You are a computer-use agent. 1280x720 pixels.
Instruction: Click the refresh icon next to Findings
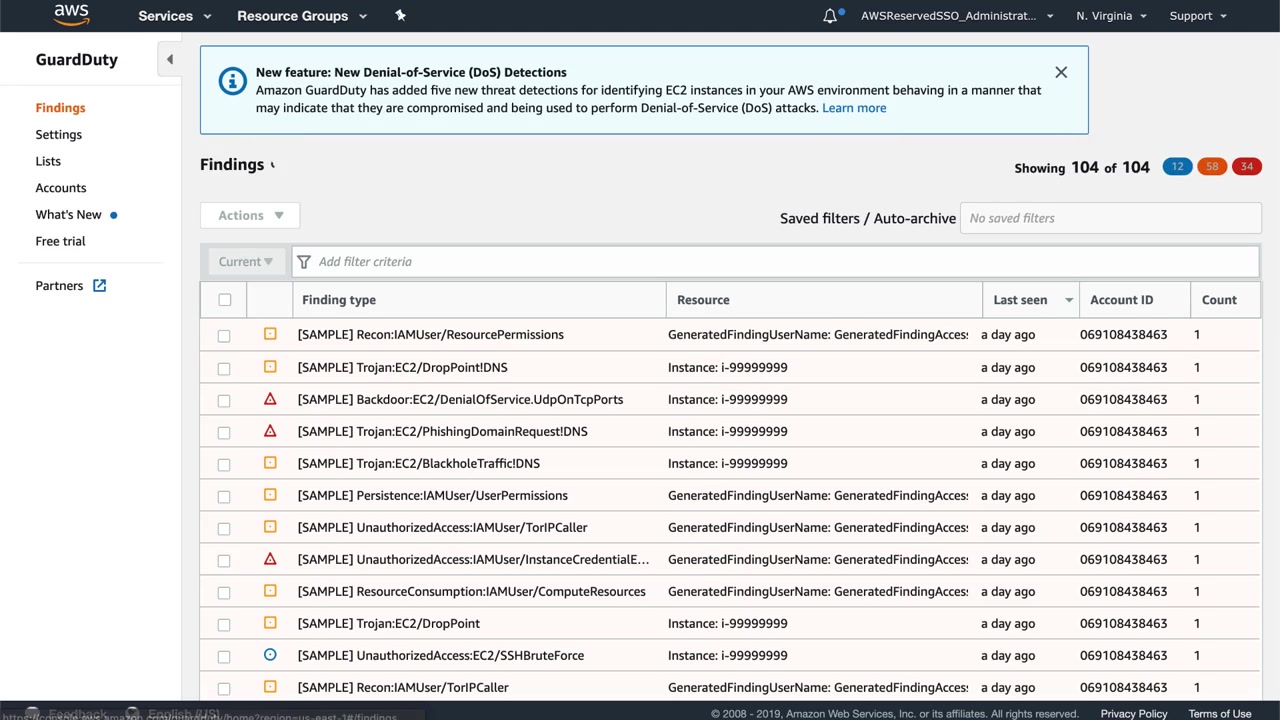(273, 165)
